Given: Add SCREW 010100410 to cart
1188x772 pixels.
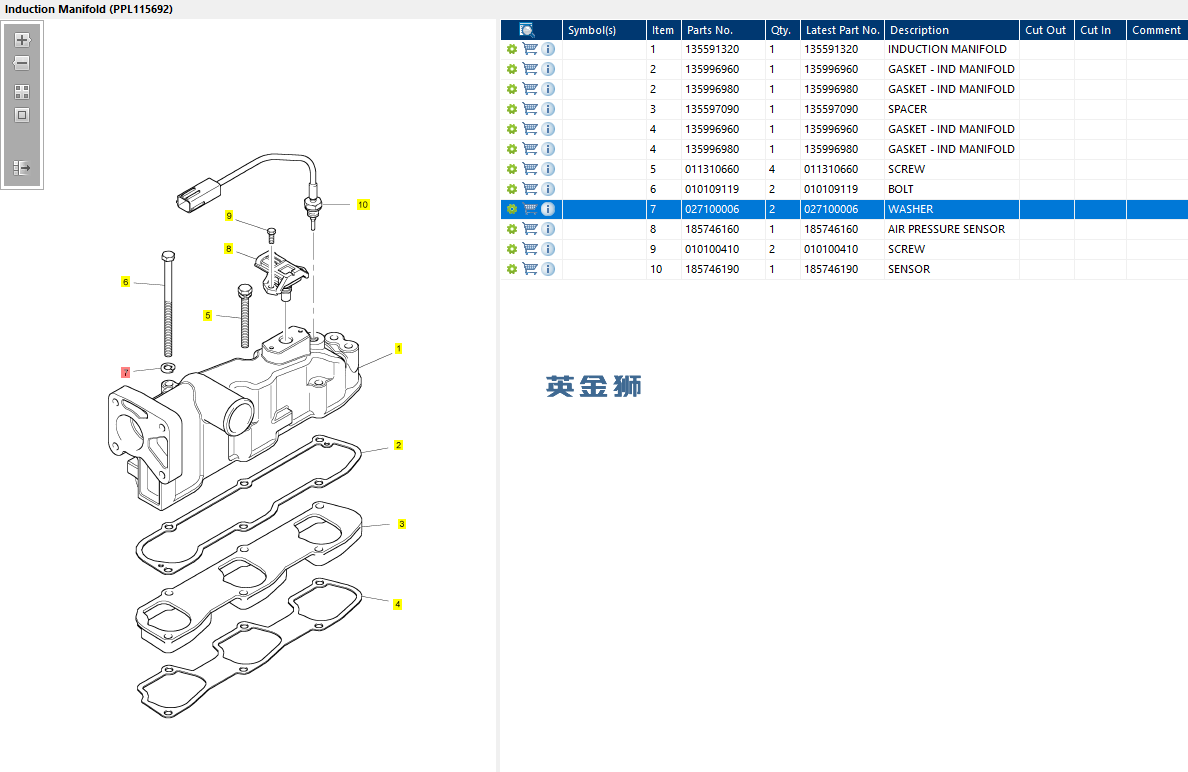Looking at the screenshot, I should 530,249.
